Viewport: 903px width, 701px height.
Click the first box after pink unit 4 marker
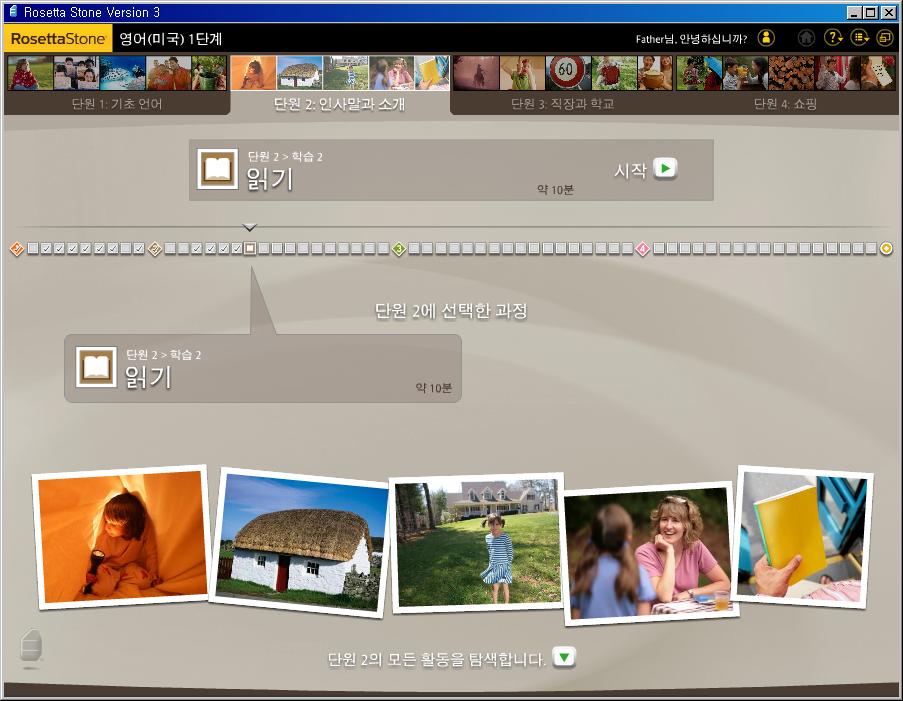[658, 248]
